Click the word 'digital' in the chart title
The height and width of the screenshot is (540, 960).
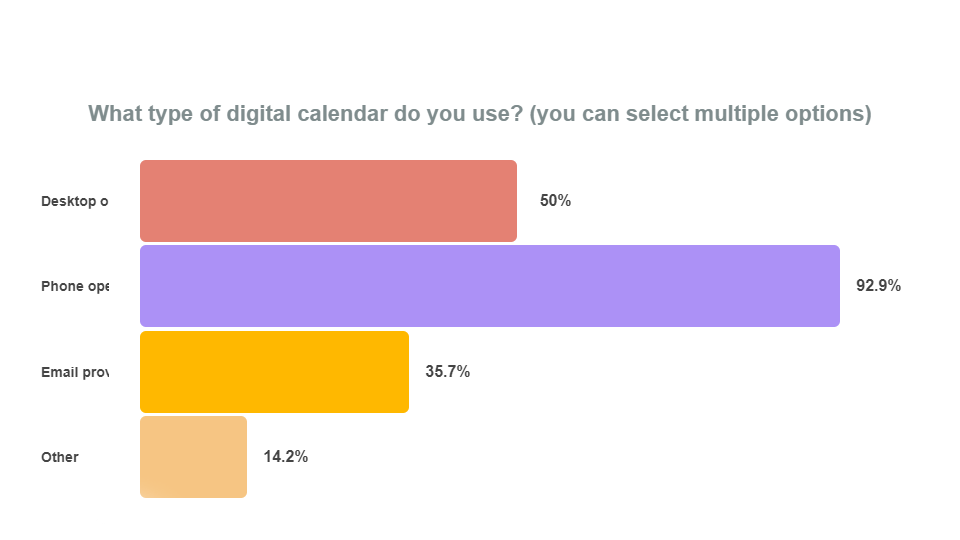coord(258,114)
